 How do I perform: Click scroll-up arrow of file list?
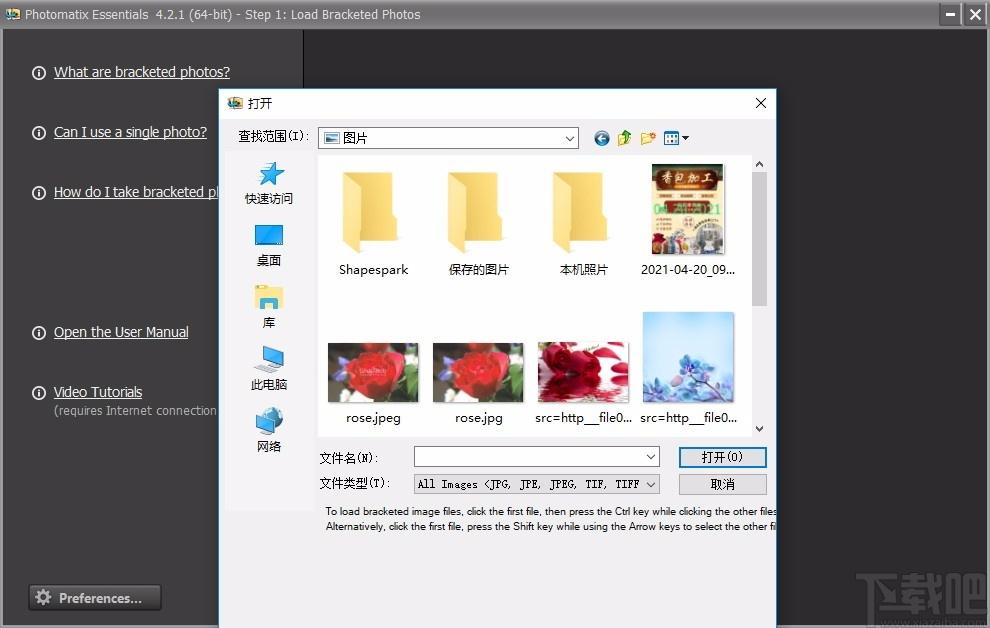click(x=760, y=165)
